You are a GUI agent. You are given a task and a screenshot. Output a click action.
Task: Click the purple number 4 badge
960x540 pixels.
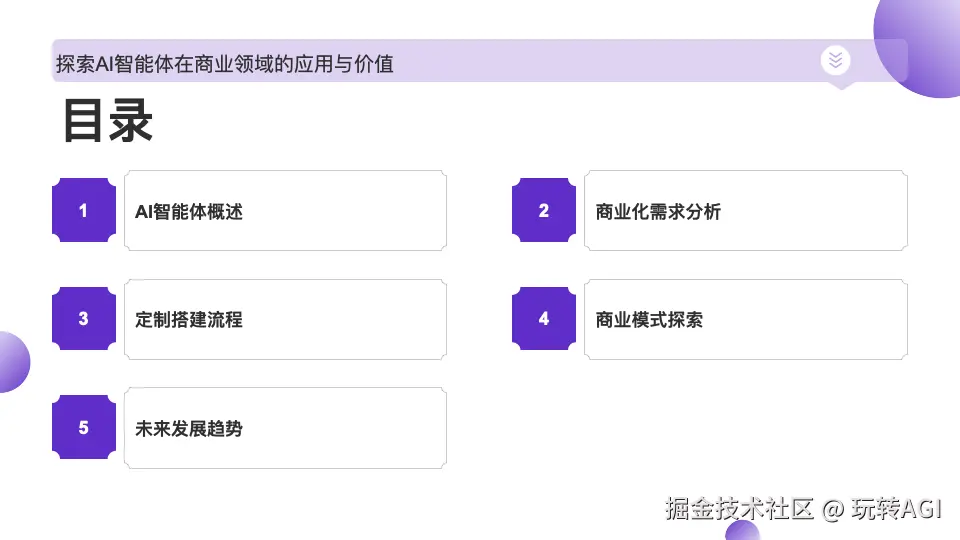(x=544, y=319)
